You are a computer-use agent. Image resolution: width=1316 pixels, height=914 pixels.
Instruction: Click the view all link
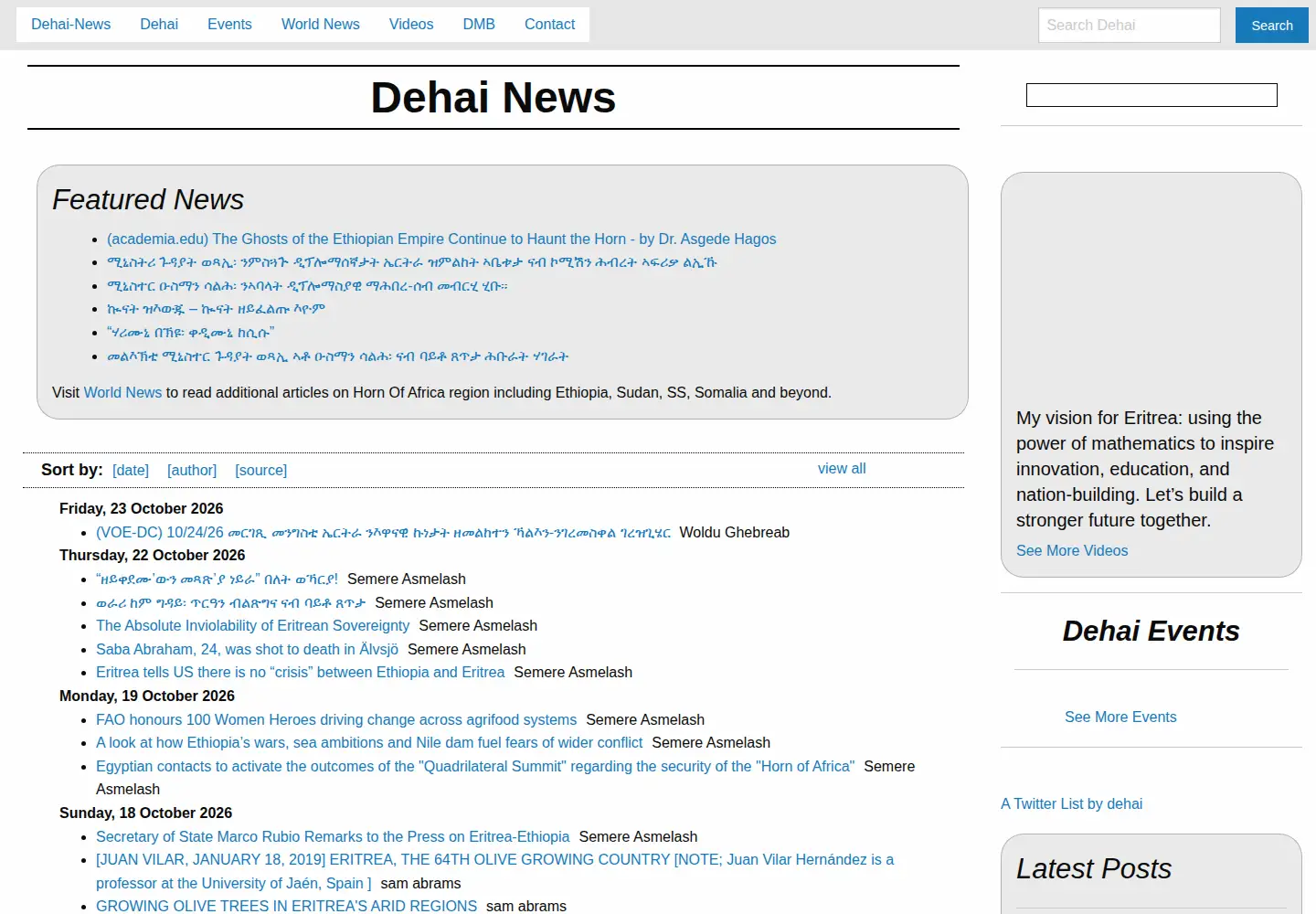click(x=842, y=469)
